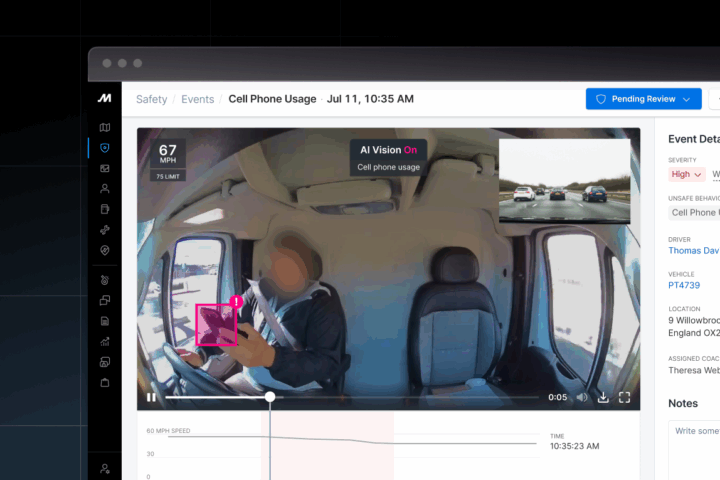720x480 pixels.
Task: Open the documents stack icon in sidebar
Action: click(x=105, y=209)
